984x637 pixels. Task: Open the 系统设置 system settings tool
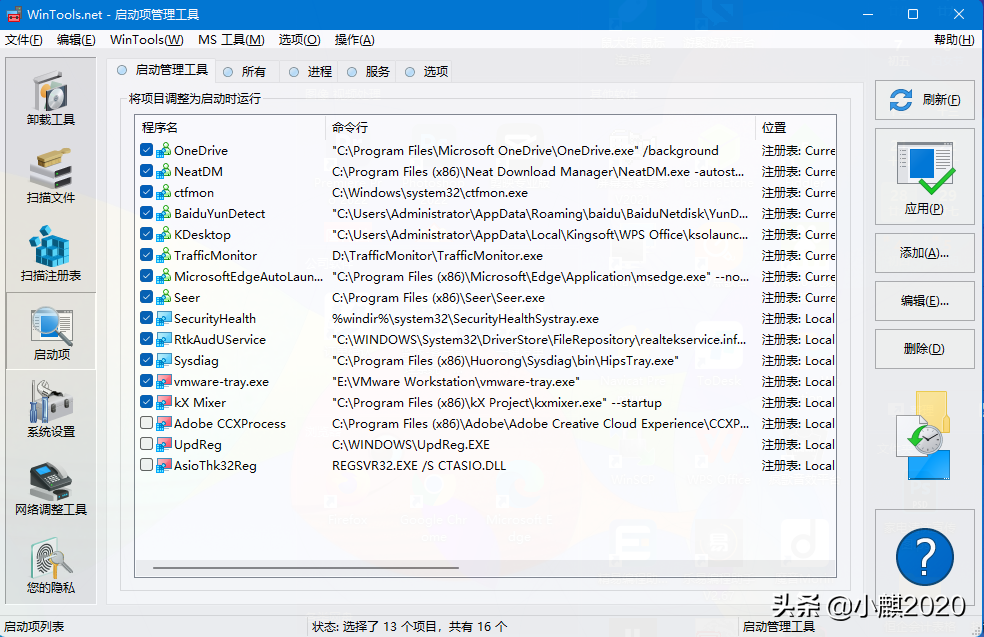(x=51, y=410)
